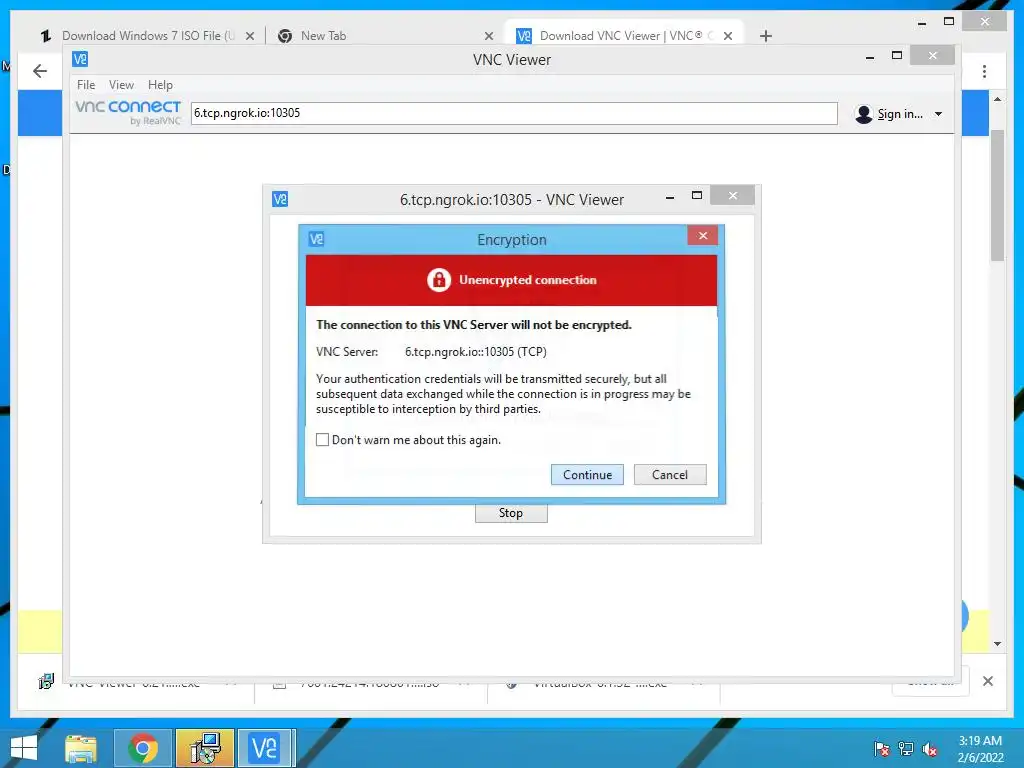Viewport: 1024px width, 768px height.
Task: Open the Windows Start button
Action: click(24, 748)
